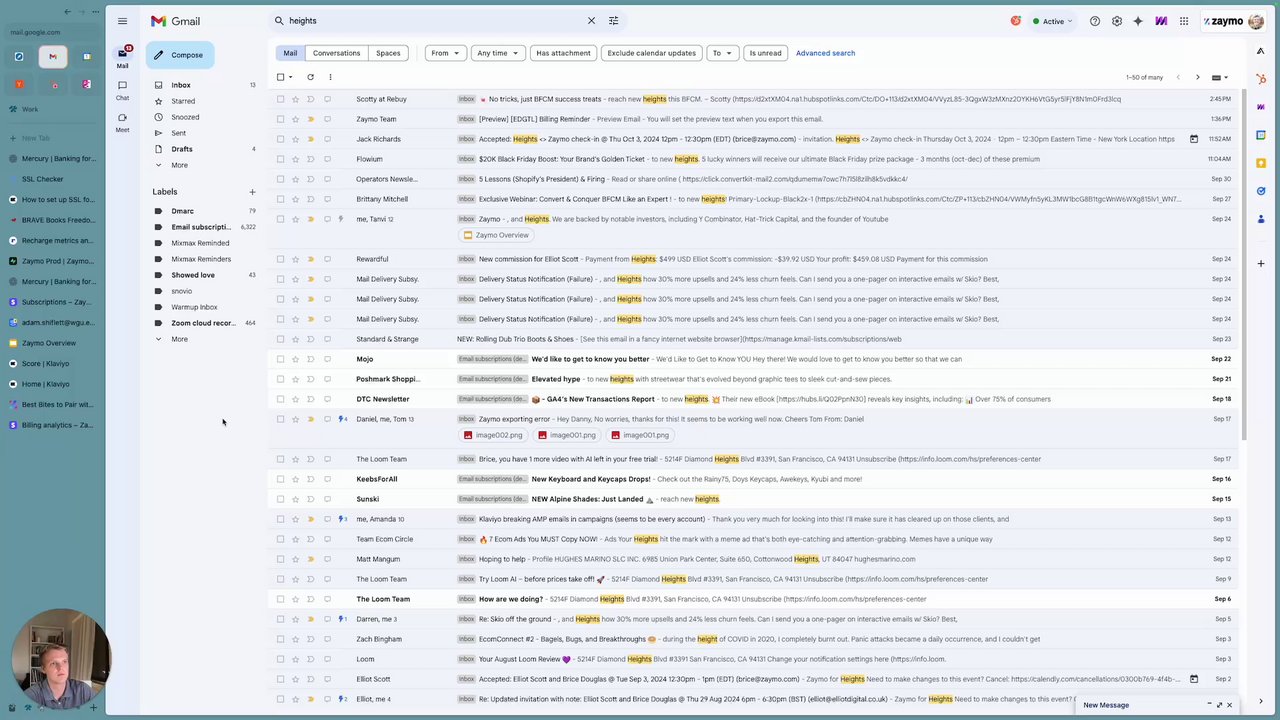Viewport: 1280px width, 720px height.
Task: Select the Brittany Mitchell email checkbox
Action: point(280,199)
